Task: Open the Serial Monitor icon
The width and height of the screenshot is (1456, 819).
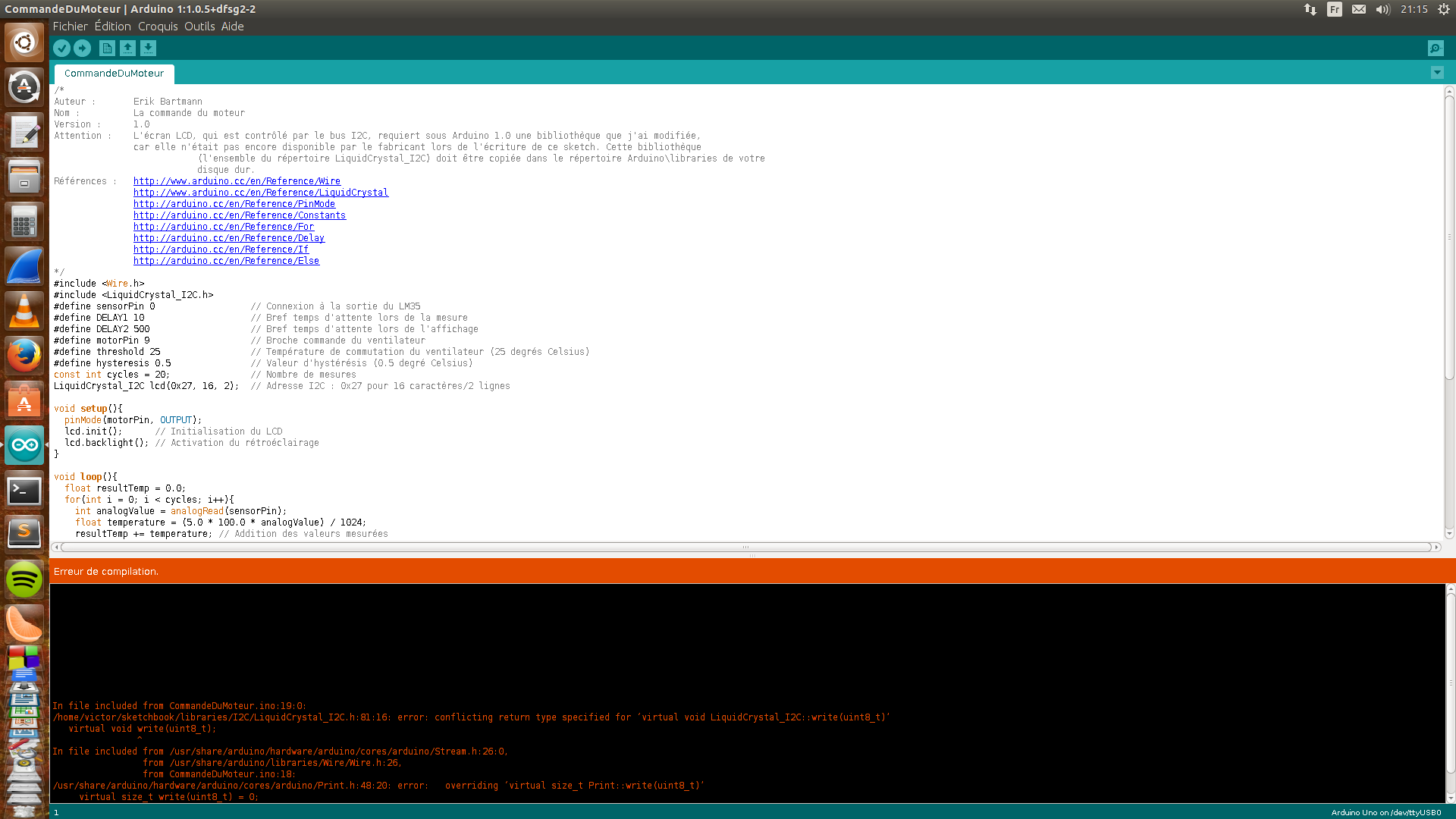Action: (x=1435, y=49)
